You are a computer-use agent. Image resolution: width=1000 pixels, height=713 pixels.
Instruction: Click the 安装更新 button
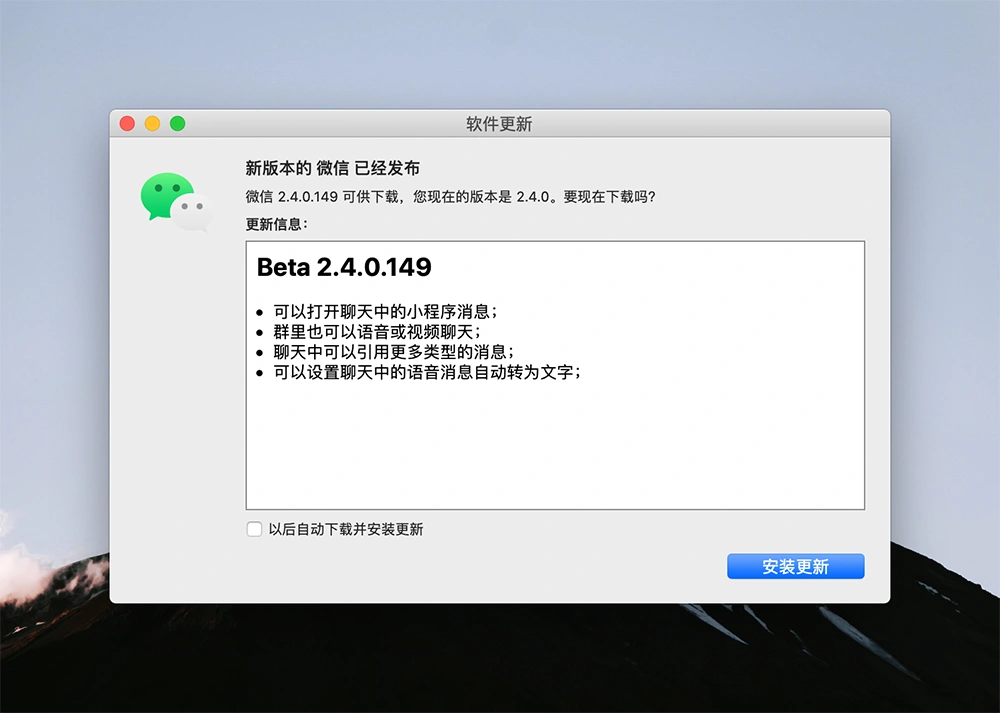795,566
